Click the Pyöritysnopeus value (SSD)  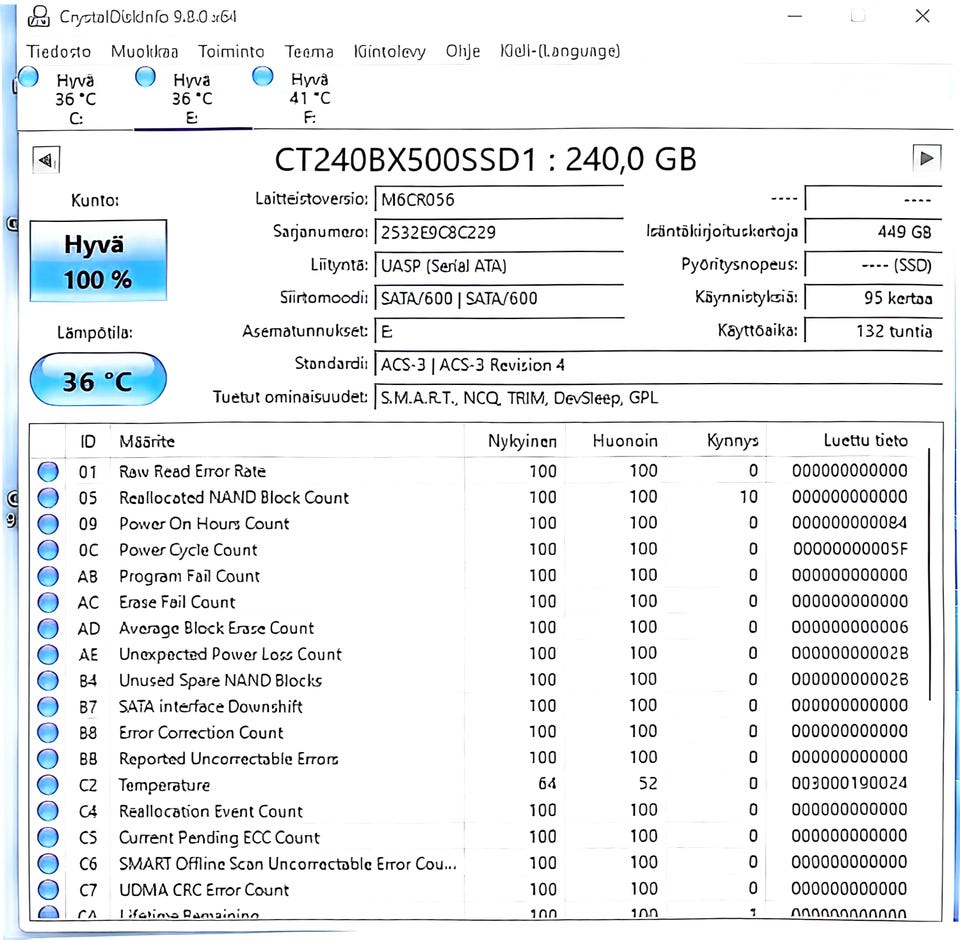[x=874, y=265]
